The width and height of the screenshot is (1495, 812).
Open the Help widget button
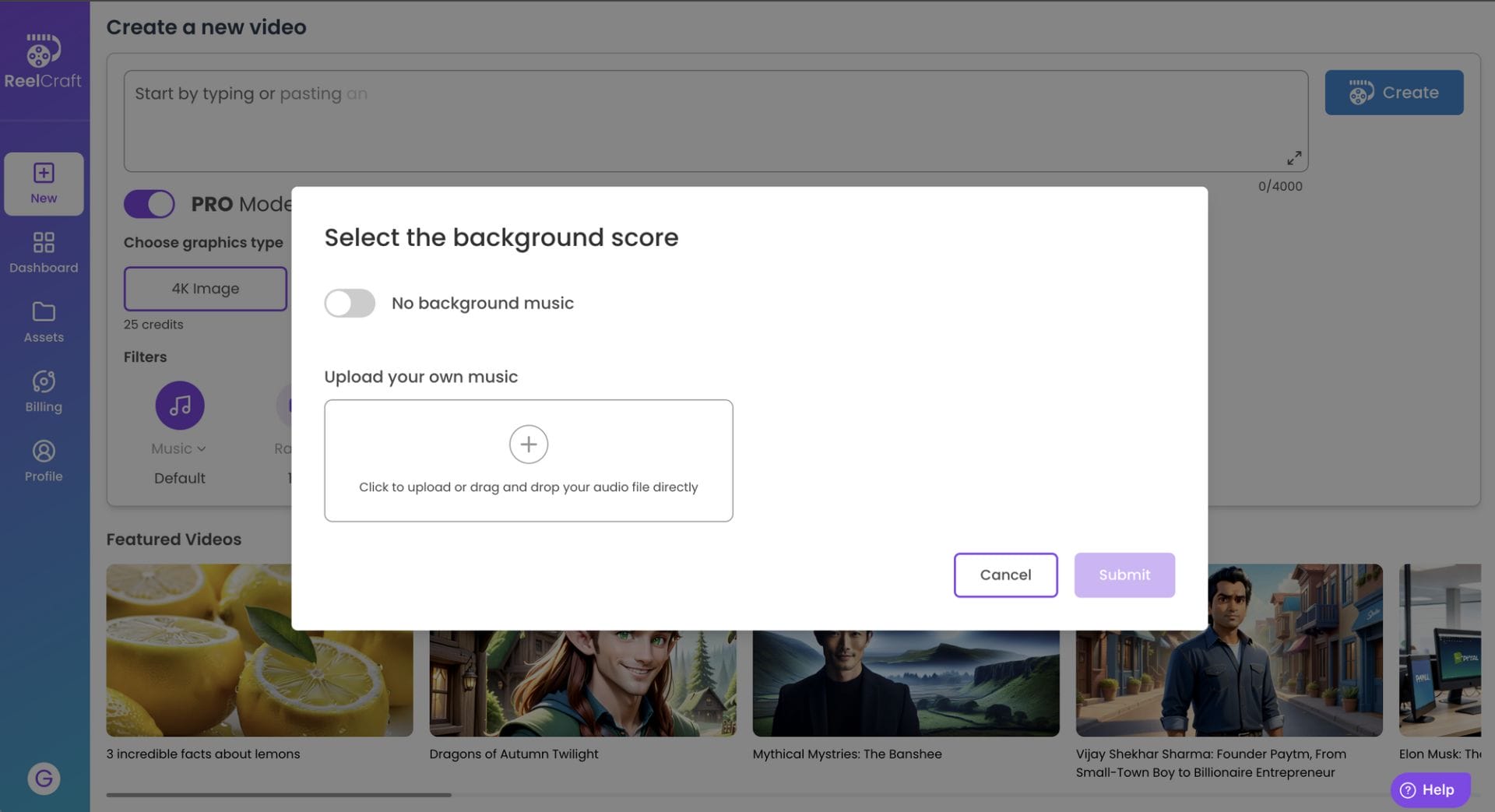(1429, 789)
